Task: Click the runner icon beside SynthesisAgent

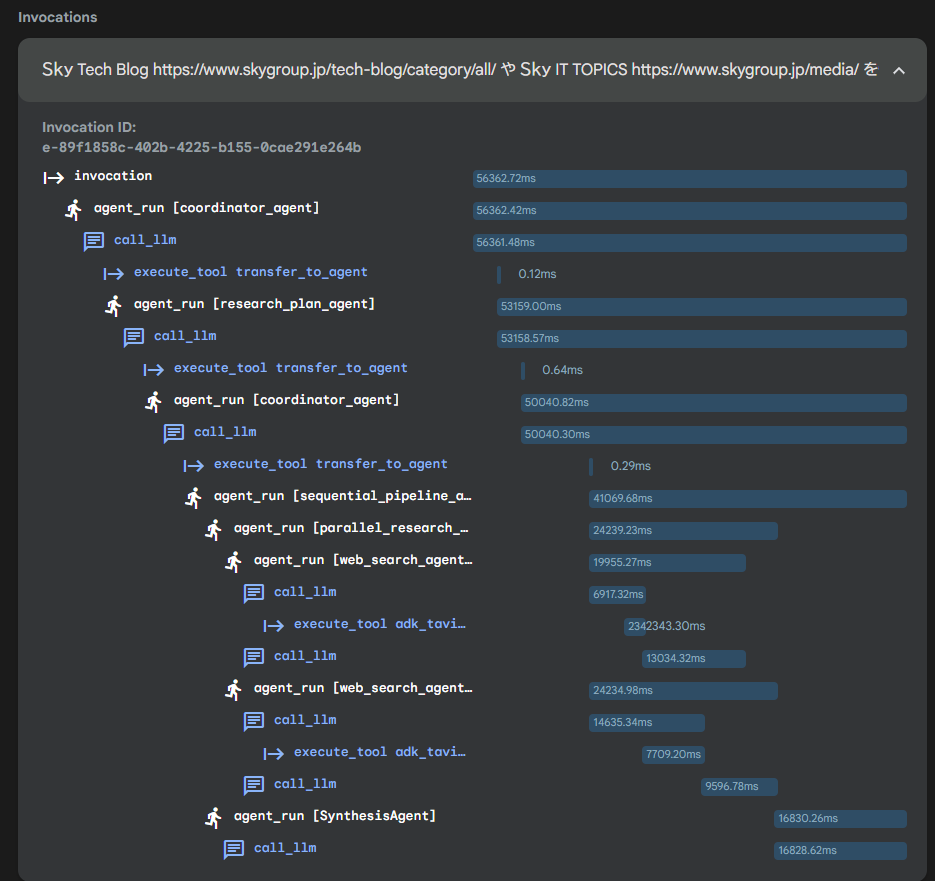Action: pyautogui.click(x=214, y=817)
